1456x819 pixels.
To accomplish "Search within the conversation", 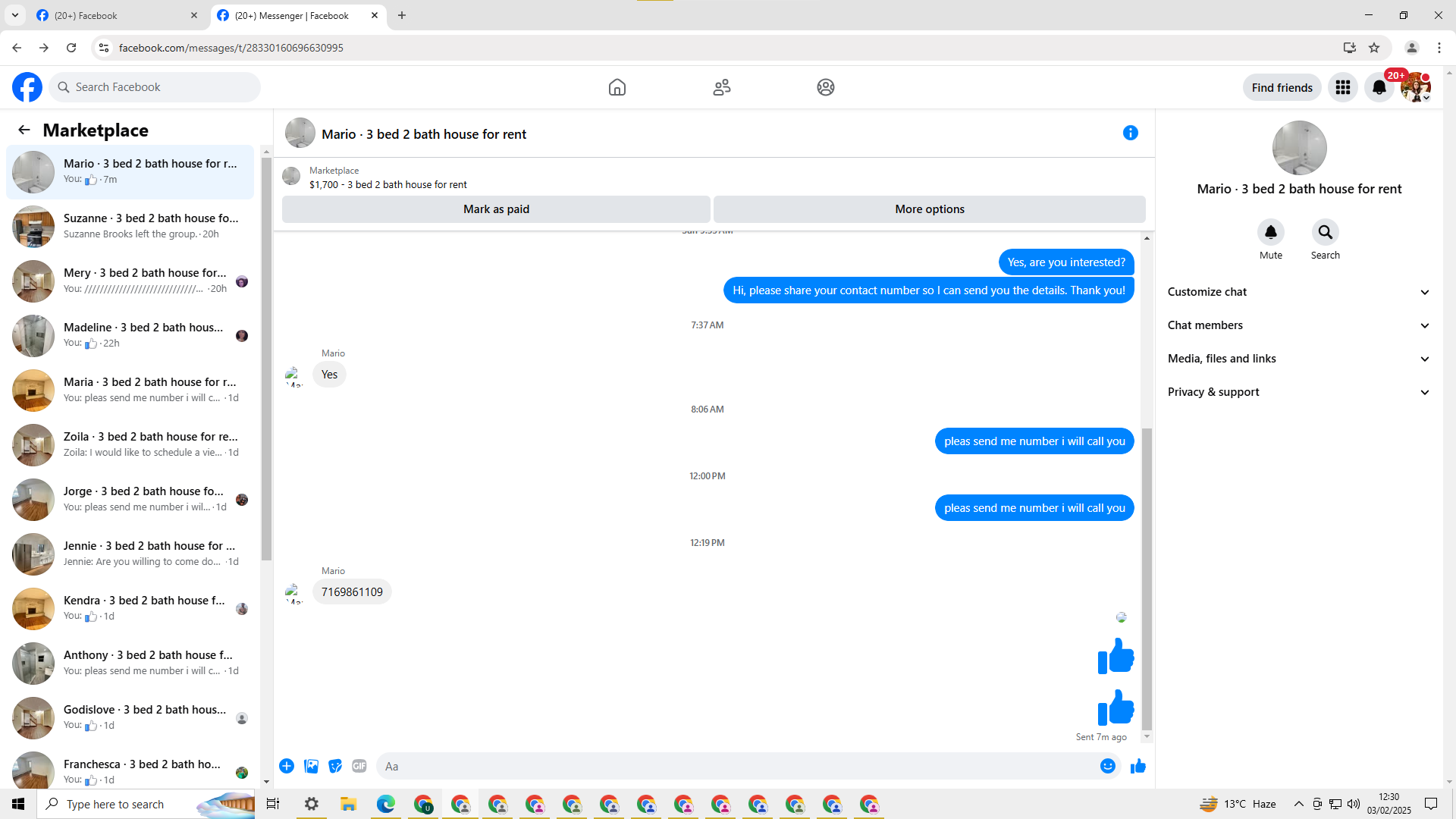I will [1326, 232].
